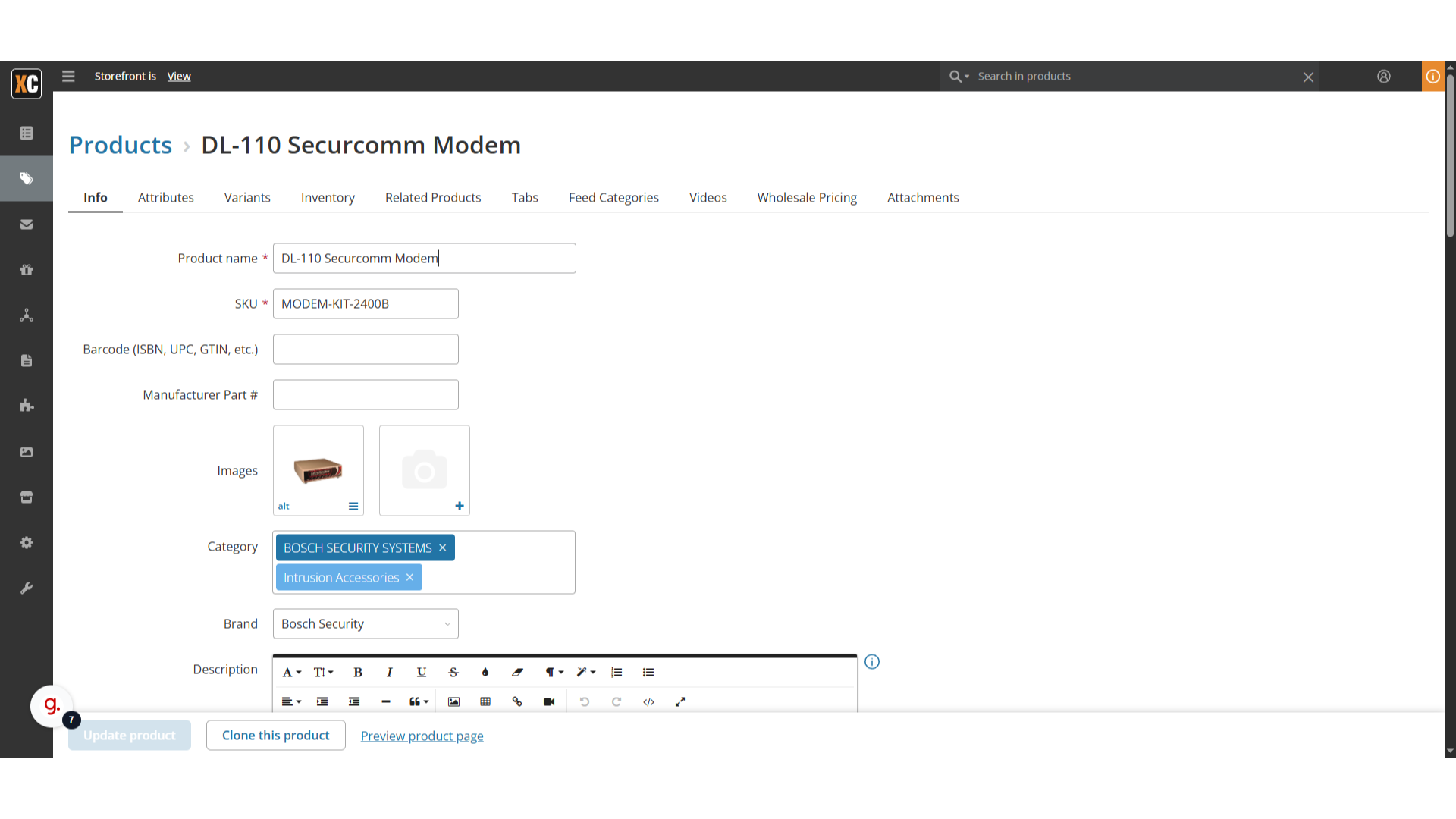Clear formatting with the eraser icon

[517, 672]
